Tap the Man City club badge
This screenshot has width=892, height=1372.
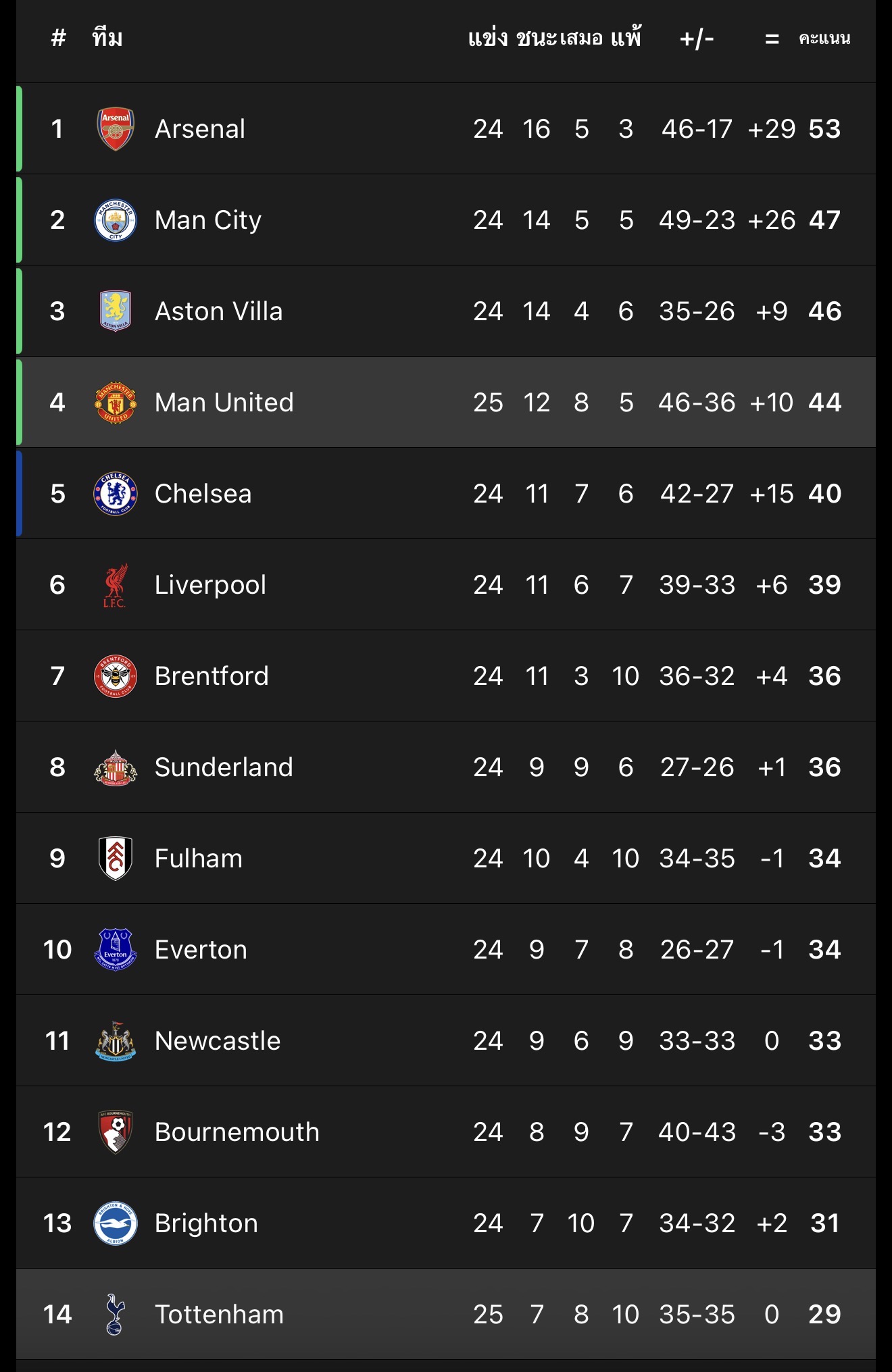tap(116, 220)
